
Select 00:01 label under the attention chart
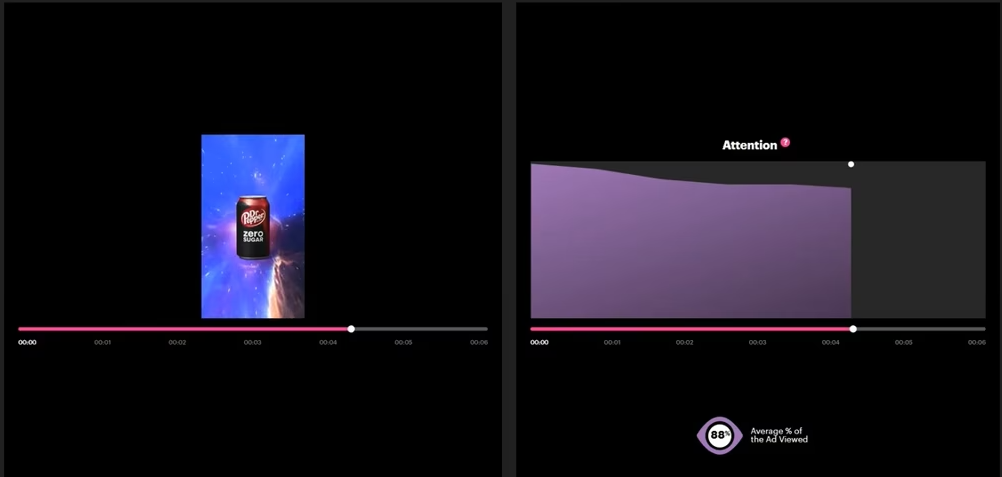tap(612, 343)
